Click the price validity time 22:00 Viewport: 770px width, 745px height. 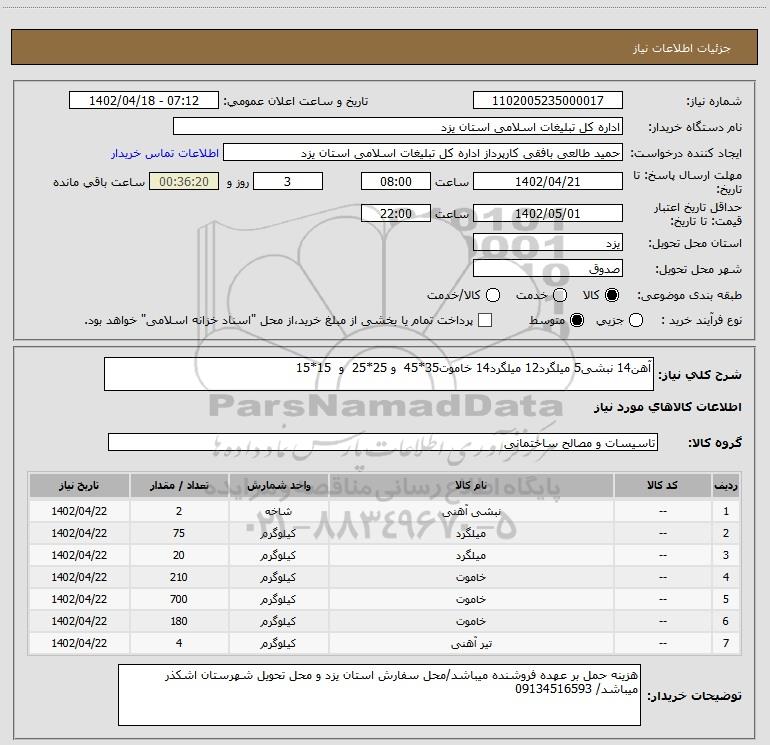(x=396, y=213)
